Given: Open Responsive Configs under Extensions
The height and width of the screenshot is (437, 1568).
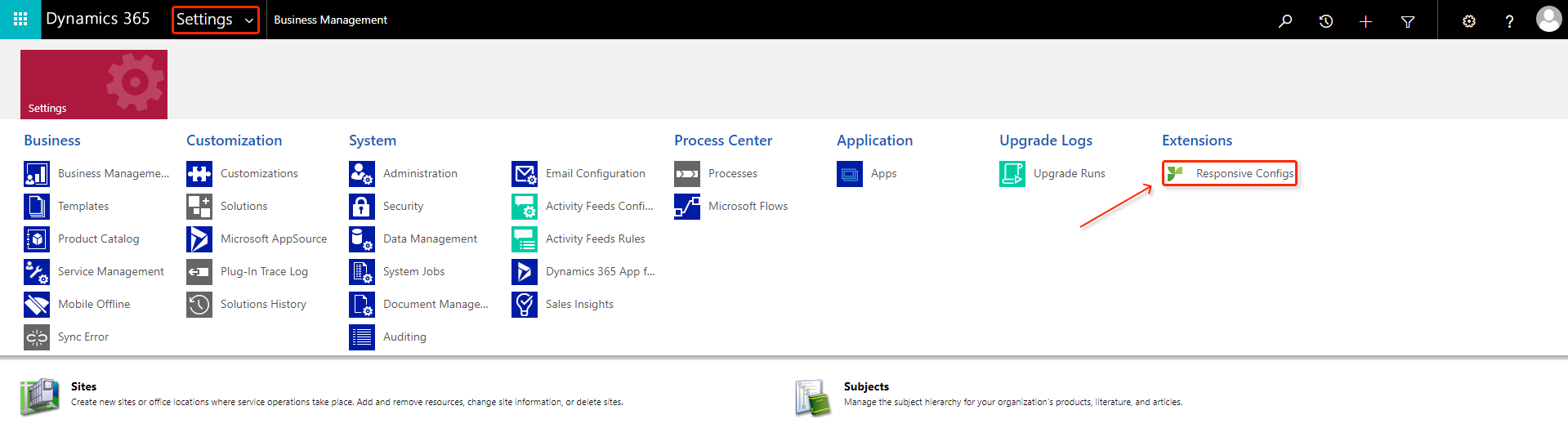Looking at the screenshot, I should tap(1230, 173).
